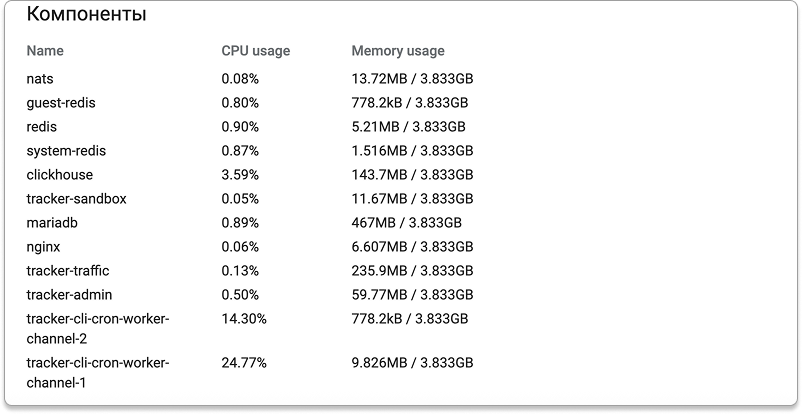Click the Компоненты section heading

click(86, 15)
